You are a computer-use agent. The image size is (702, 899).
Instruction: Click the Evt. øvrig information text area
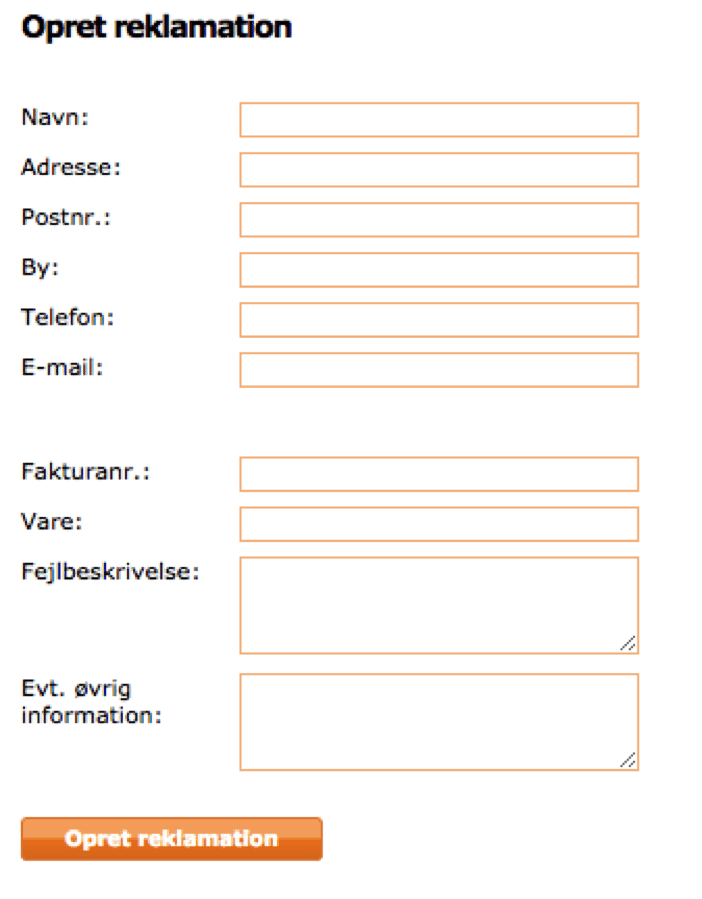click(x=439, y=722)
